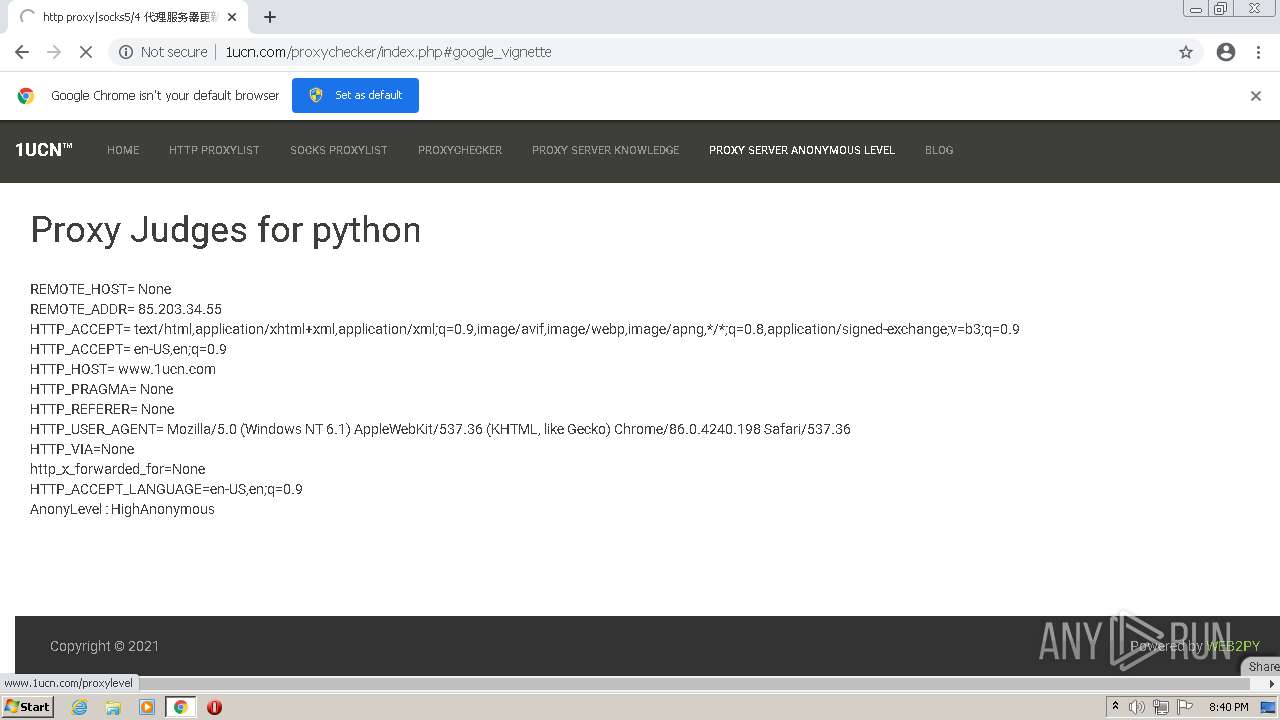Bookmark this page with the star icon
The image size is (1280, 720).
click(1186, 52)
